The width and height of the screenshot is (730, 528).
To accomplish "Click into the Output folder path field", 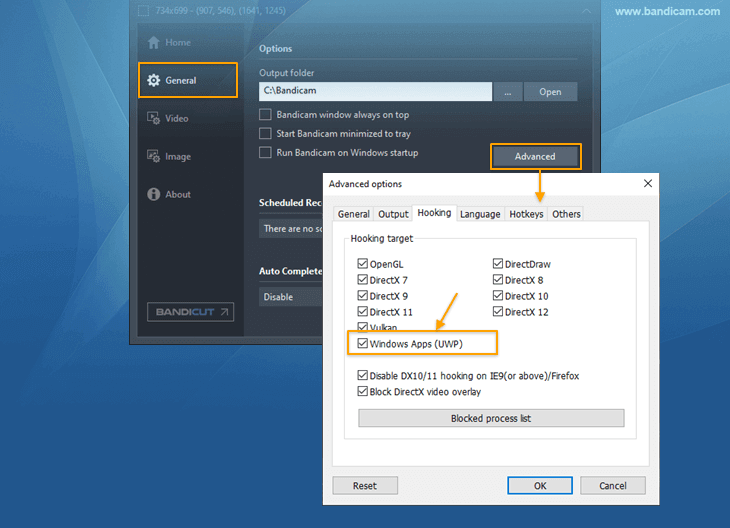I will click(375, 91).
